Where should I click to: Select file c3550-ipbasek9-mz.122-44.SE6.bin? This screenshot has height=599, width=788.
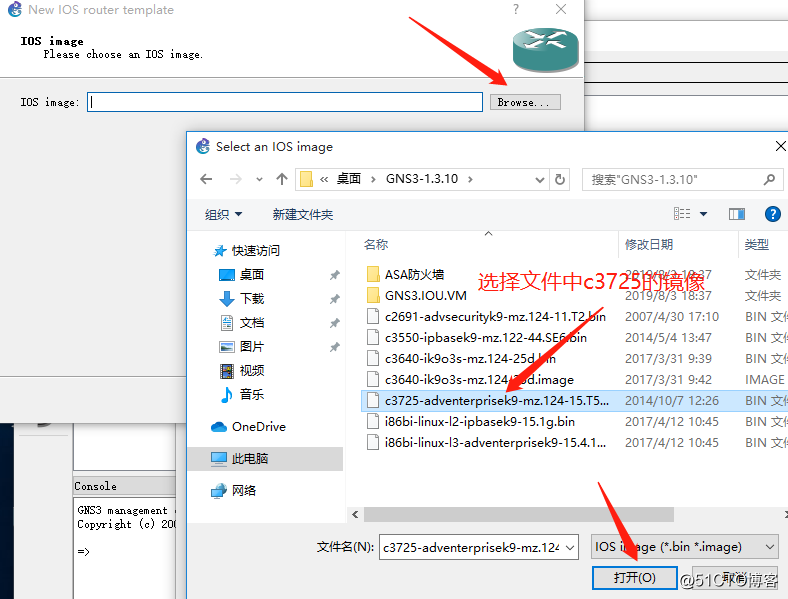tap(485, 338)
